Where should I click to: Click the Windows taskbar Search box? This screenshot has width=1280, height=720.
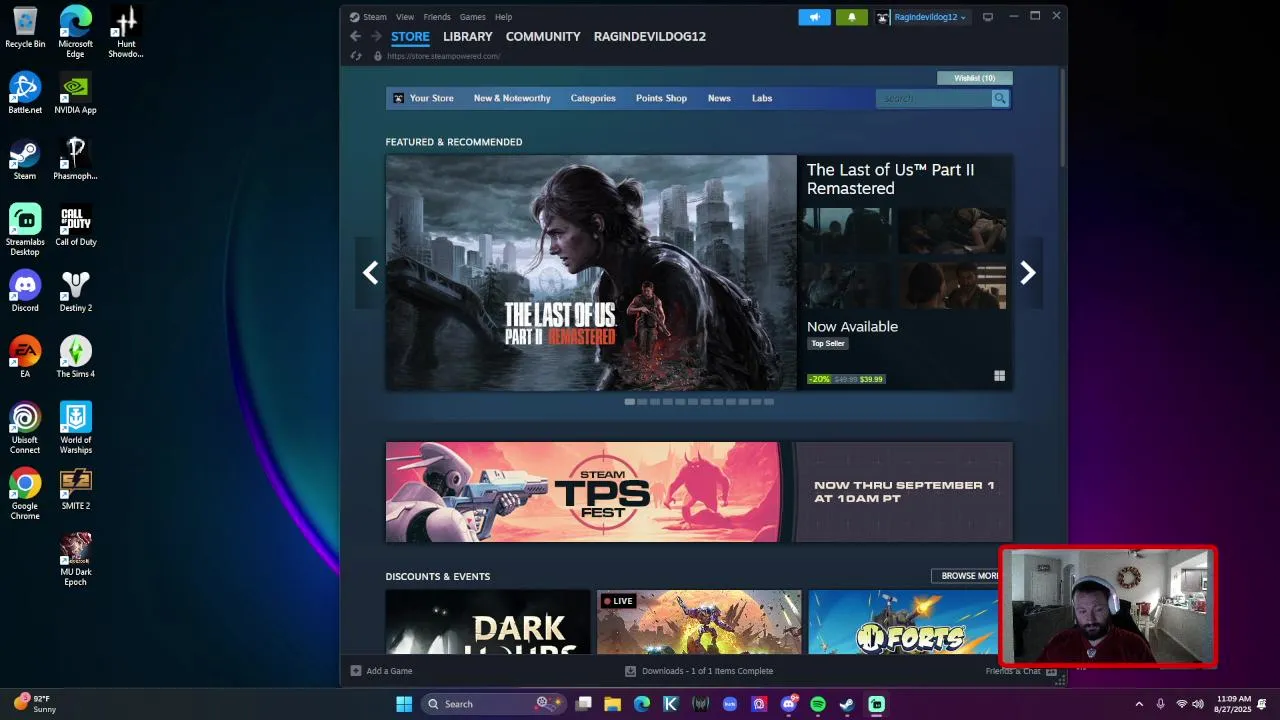coord(492,704)
